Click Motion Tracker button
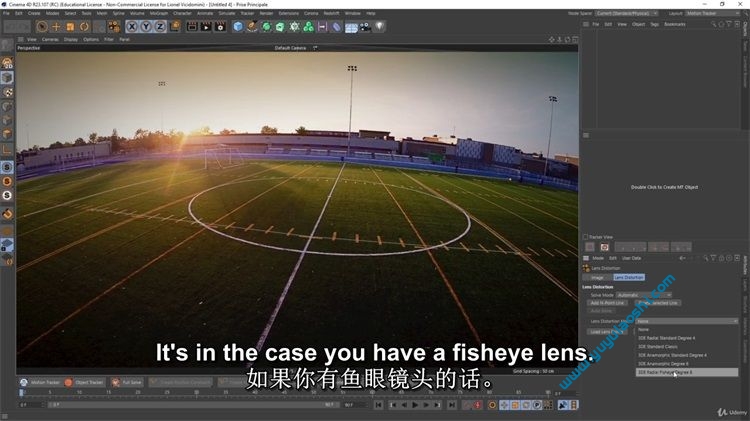 point(40,382)
